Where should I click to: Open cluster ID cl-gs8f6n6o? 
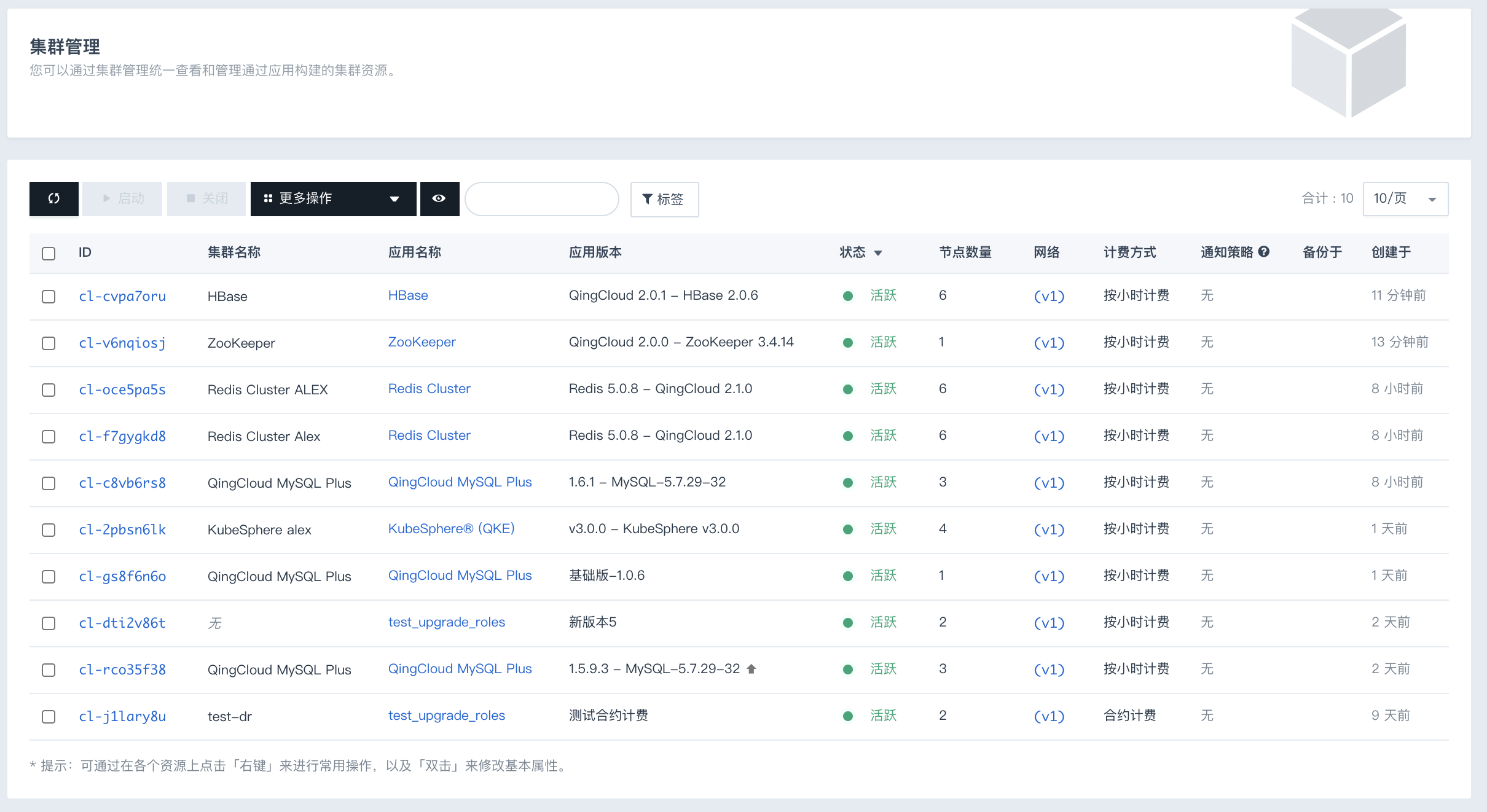(122, 576)
